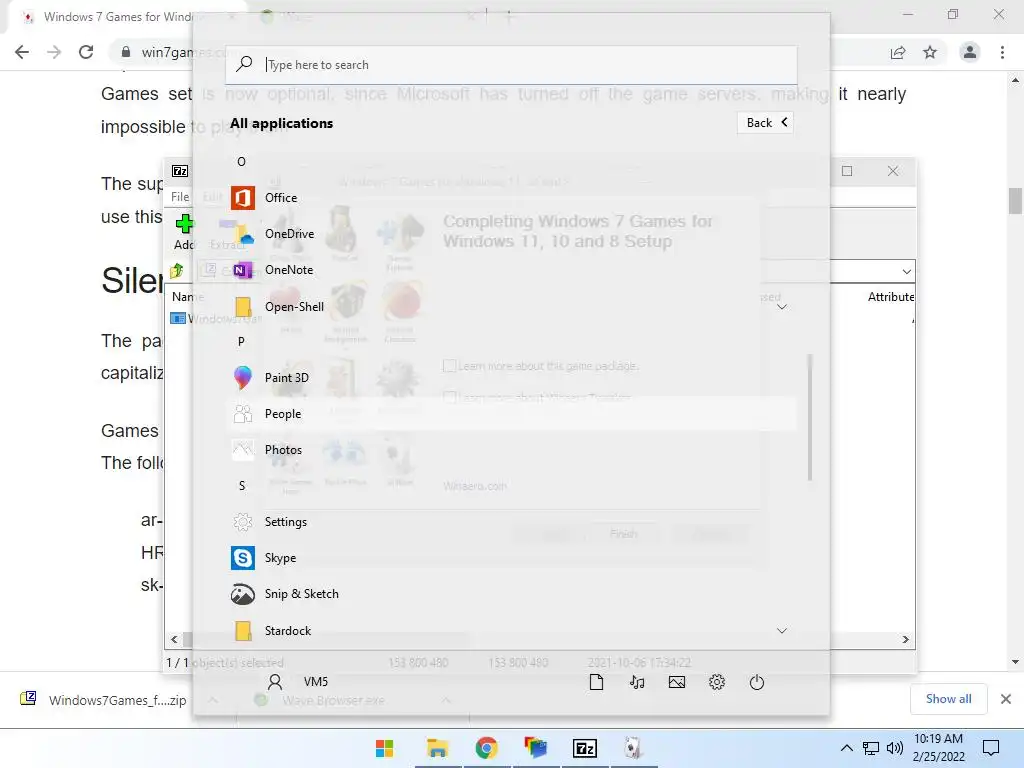
Task: Expand the Stardock folder
Action: tap(512, 630)
